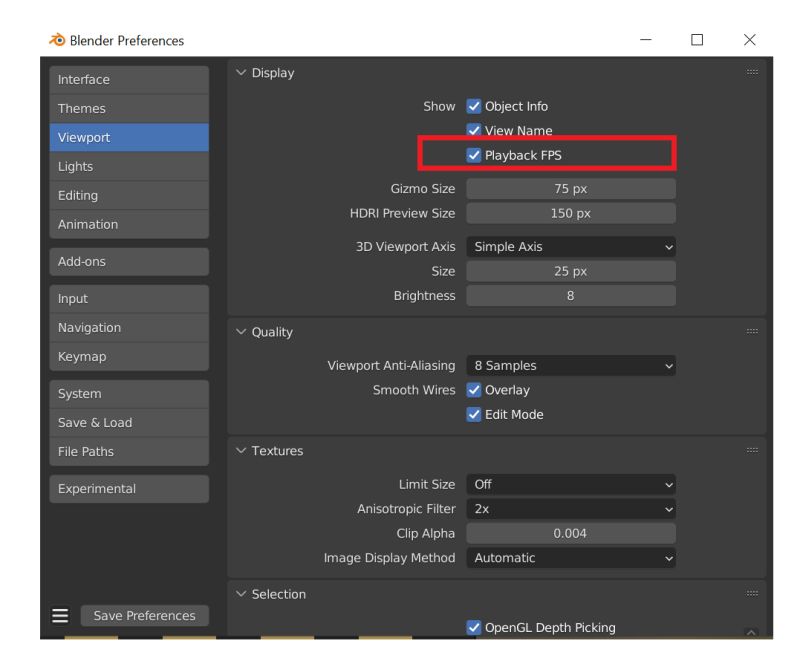Open the Limit Size dropdown

click(571, 485)
